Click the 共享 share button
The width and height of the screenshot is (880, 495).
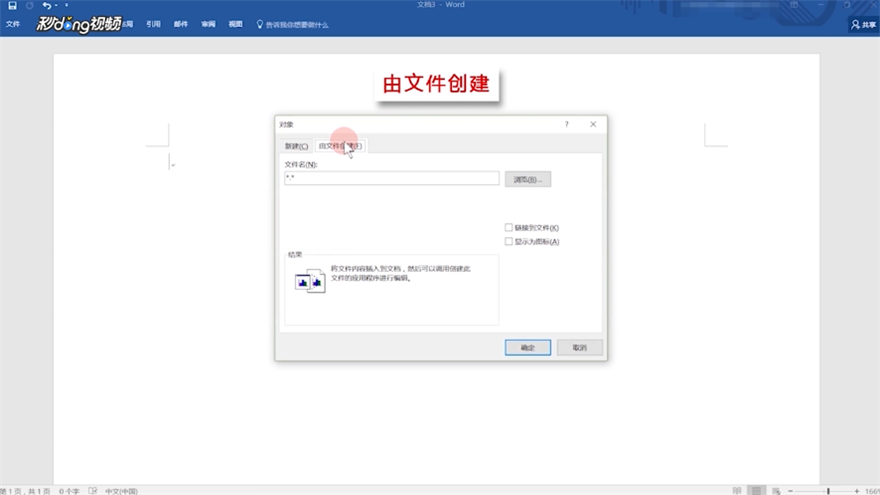point(864,25)
